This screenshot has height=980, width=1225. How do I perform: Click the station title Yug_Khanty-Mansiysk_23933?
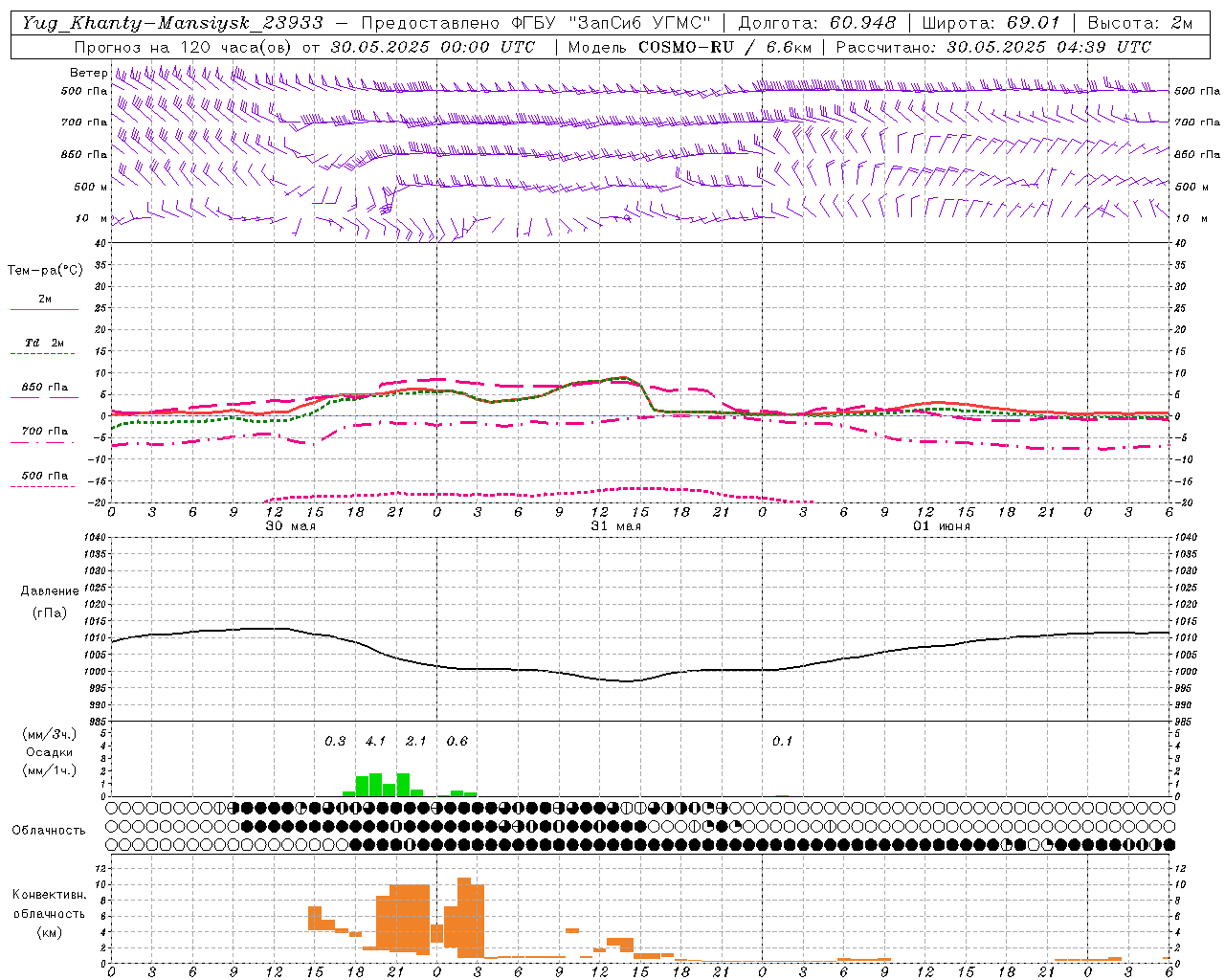[x=172, y=23]
